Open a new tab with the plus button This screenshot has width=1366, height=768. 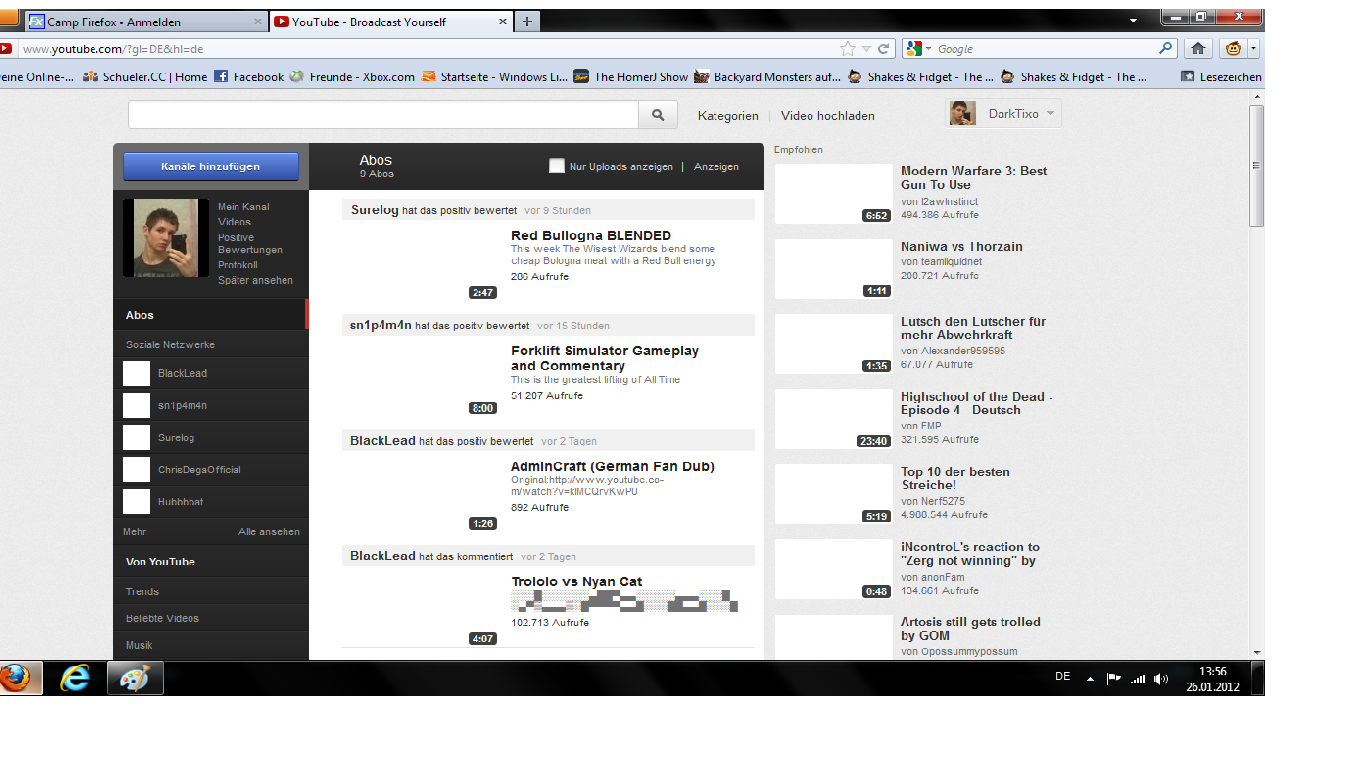click(527, 21)
